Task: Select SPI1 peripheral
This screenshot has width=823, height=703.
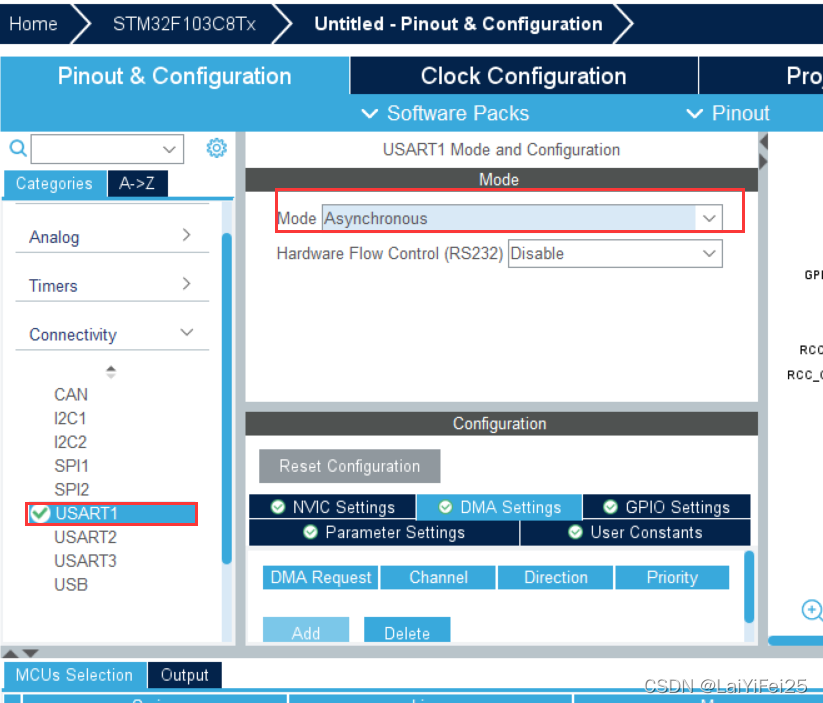Action: click(71, 466)
